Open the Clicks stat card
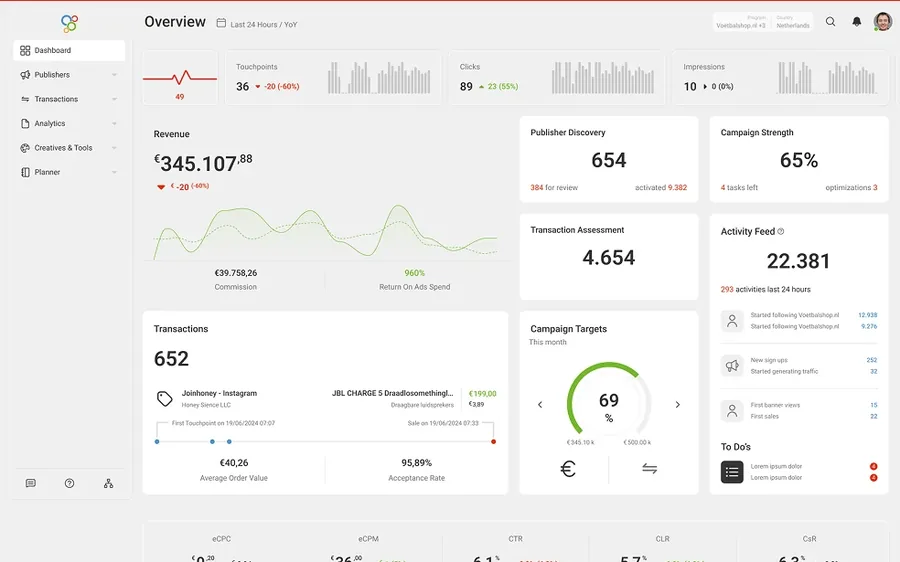The width and height of the screenshot is (900, 562). coord(556,78)
